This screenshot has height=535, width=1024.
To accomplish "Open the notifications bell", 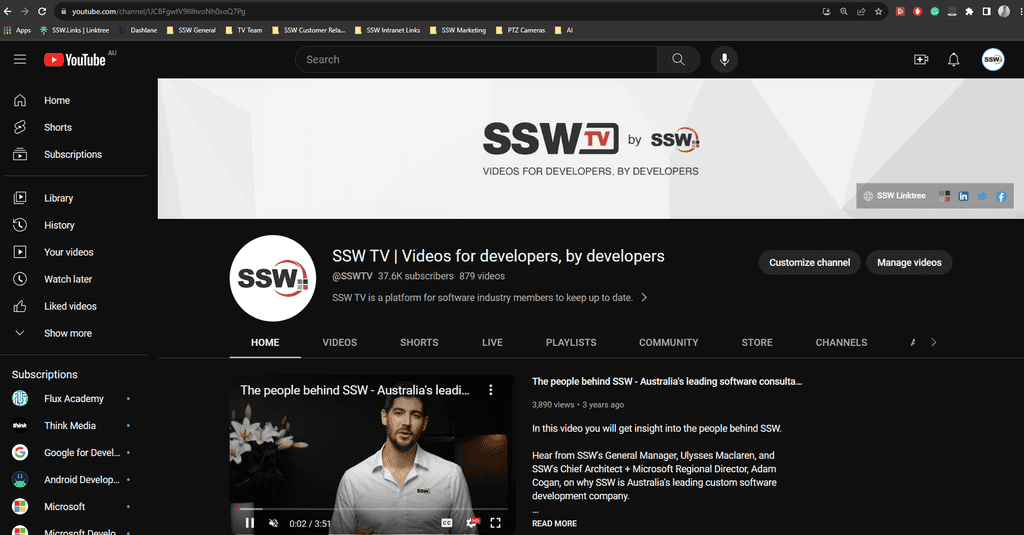I will click(953, 60).
